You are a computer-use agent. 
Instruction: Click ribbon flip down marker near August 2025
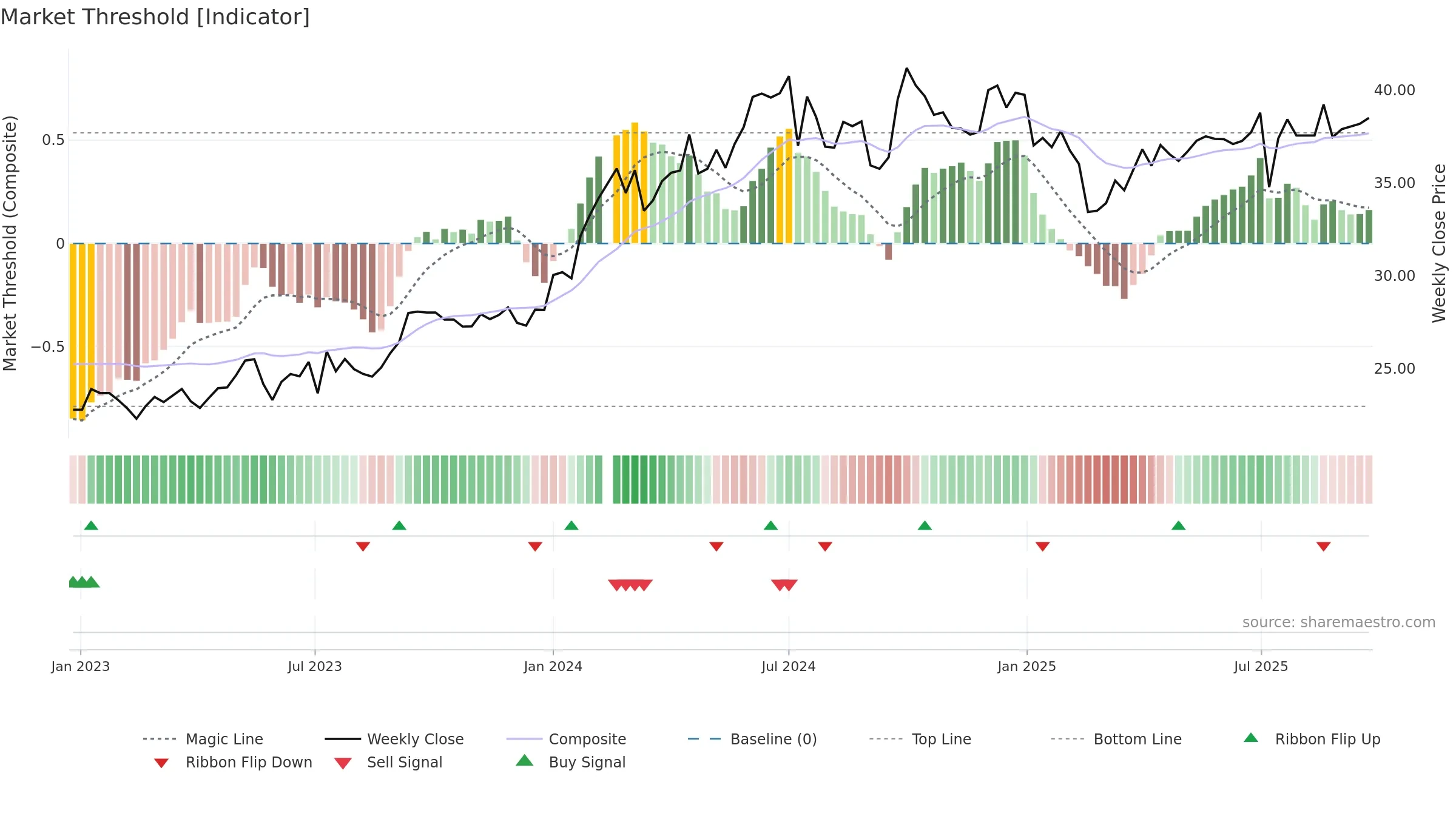pos(1324,547)
